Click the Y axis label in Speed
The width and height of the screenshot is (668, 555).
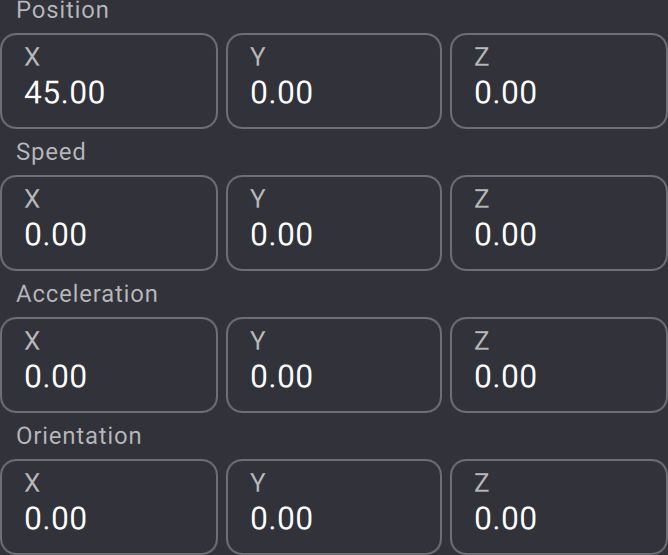[x=257, y=199]
